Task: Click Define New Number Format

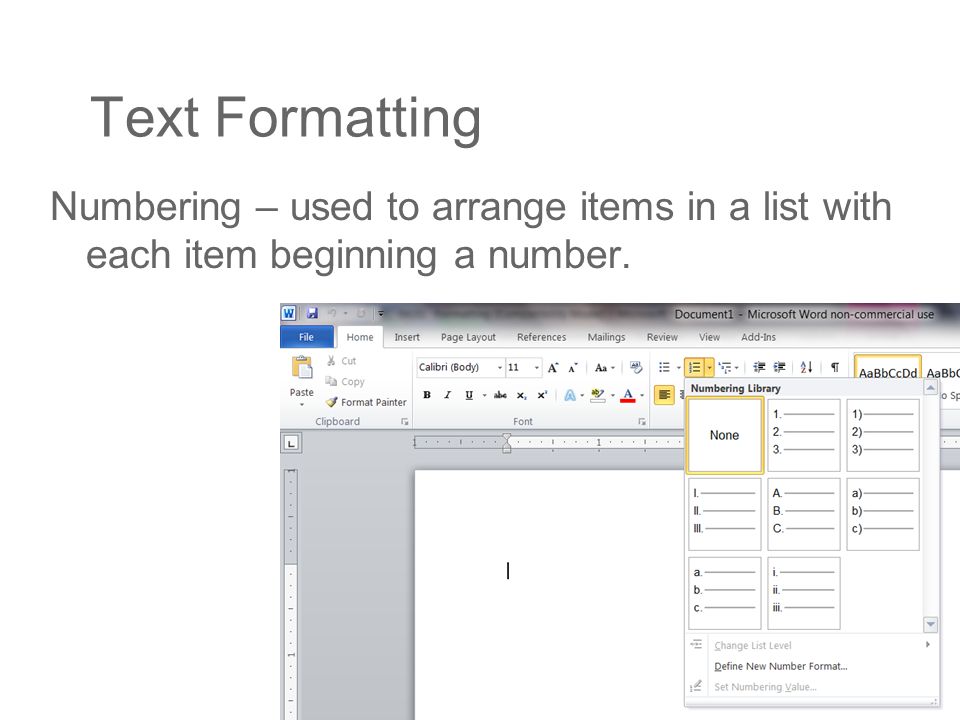Action: [811, 666]
